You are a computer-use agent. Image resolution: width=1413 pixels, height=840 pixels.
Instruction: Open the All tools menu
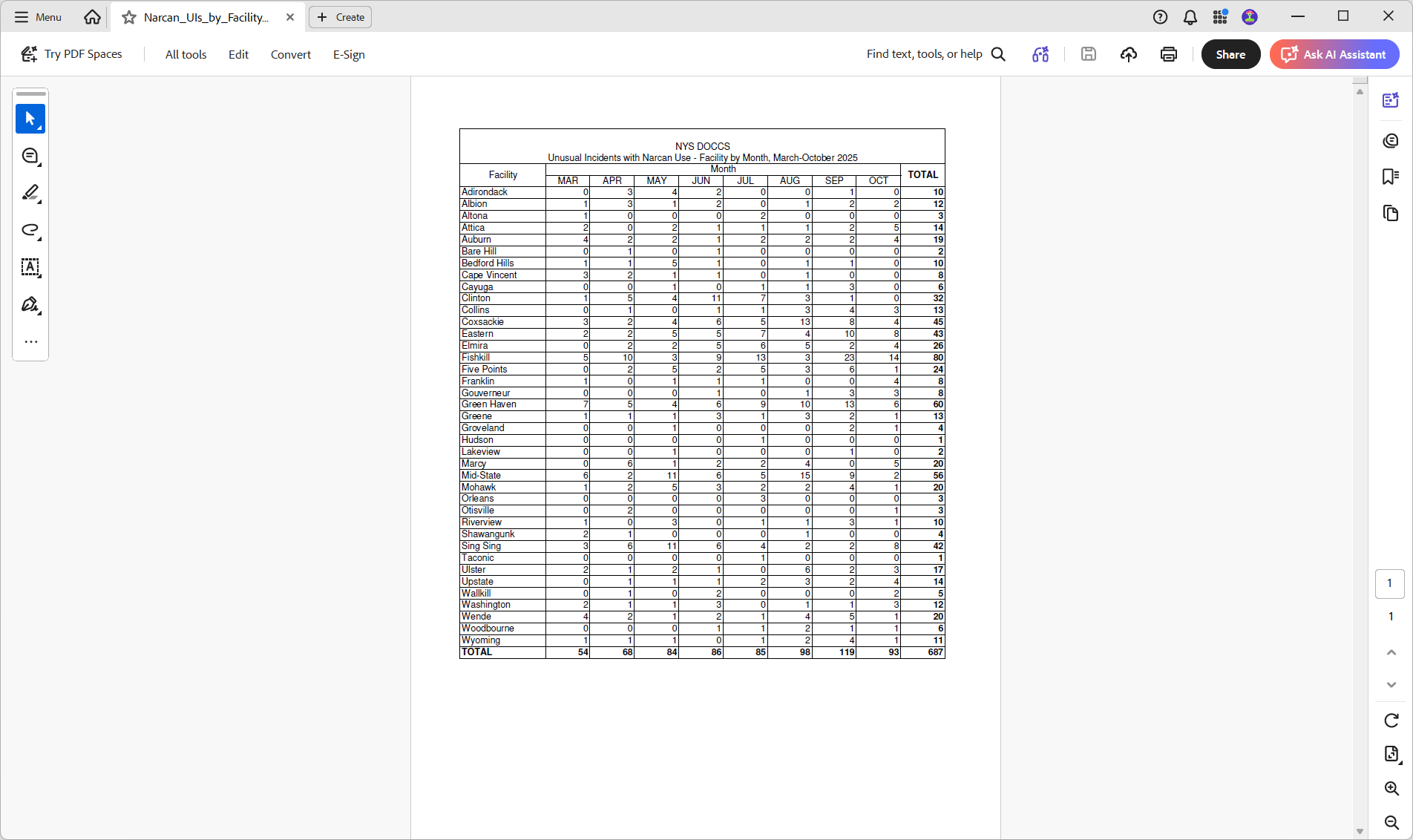coord(186,54)
